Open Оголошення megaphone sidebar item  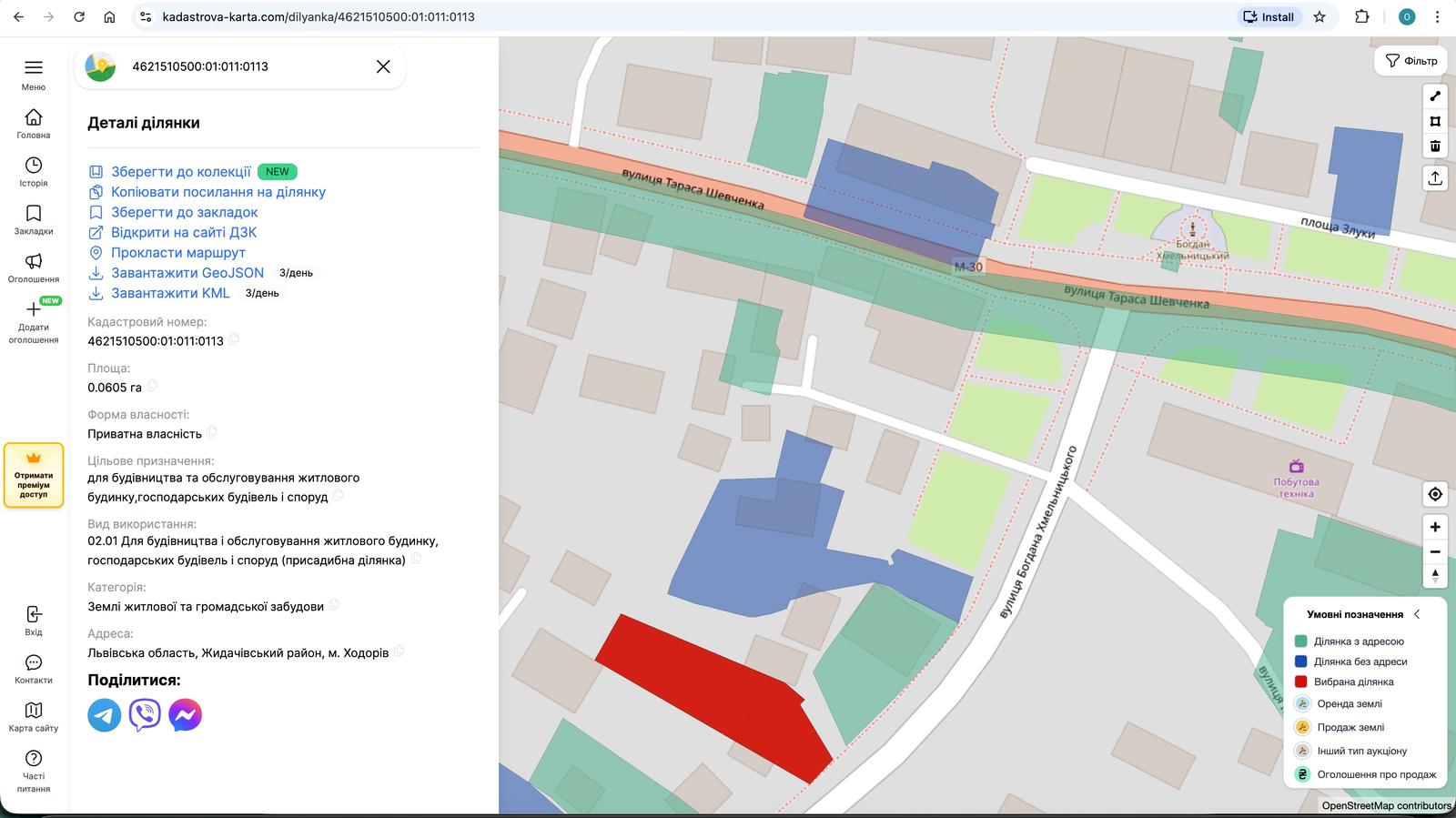(x=34, y=268)
